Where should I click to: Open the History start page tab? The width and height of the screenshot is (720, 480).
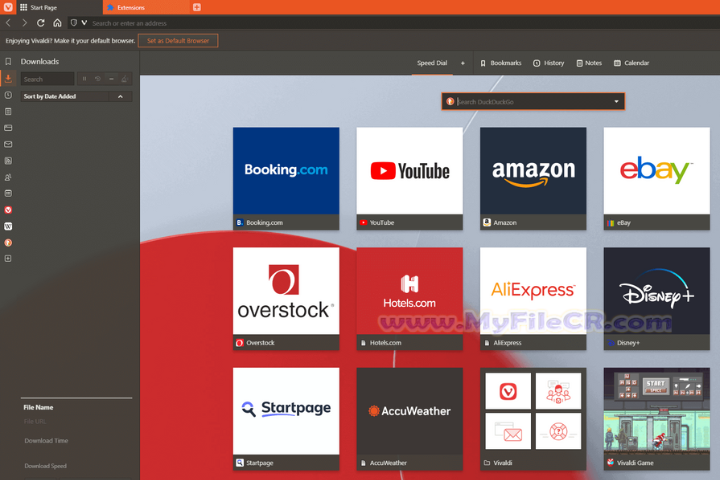click(549, 63)
